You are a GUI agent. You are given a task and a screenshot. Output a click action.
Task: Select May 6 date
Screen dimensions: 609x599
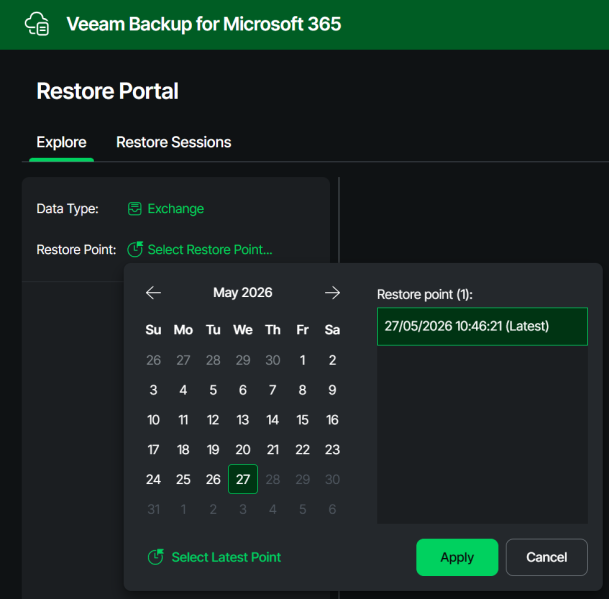[243, 390]
